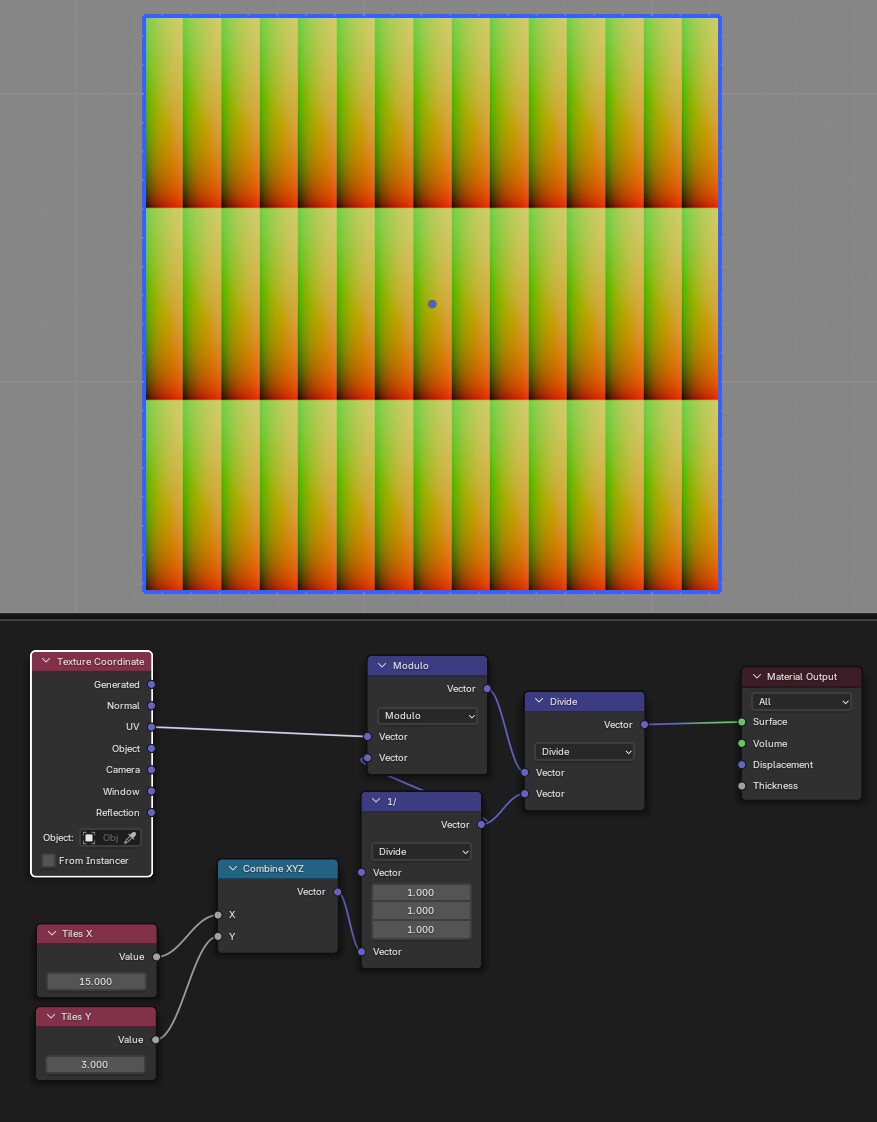Image resolution: width=877 pixels, height=1122 pixels.
Task: Click the Tiles Y Value output socket
Action: (x=156, y=1040)
